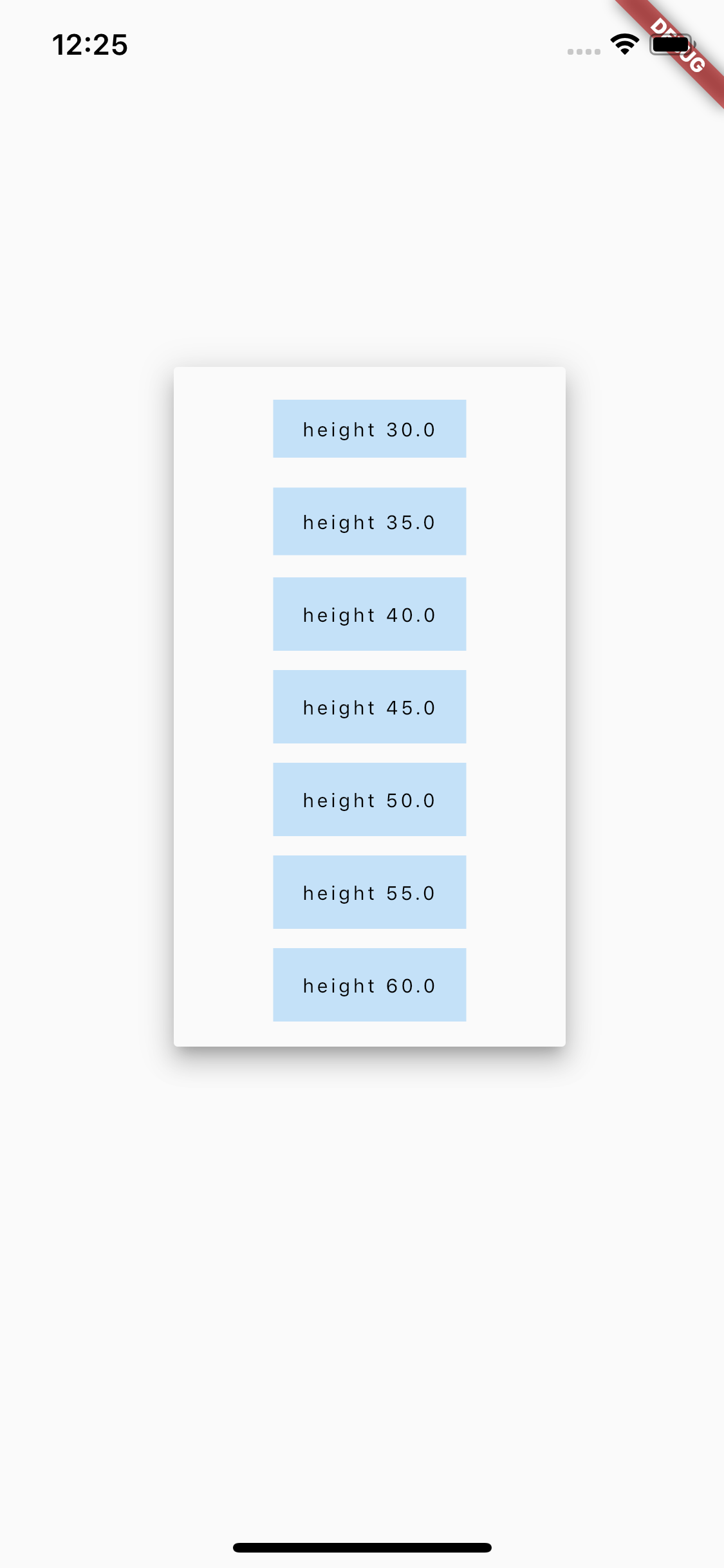Click the "45.0" value text label
Screen dimensions: 724x1568
point(411,708)
